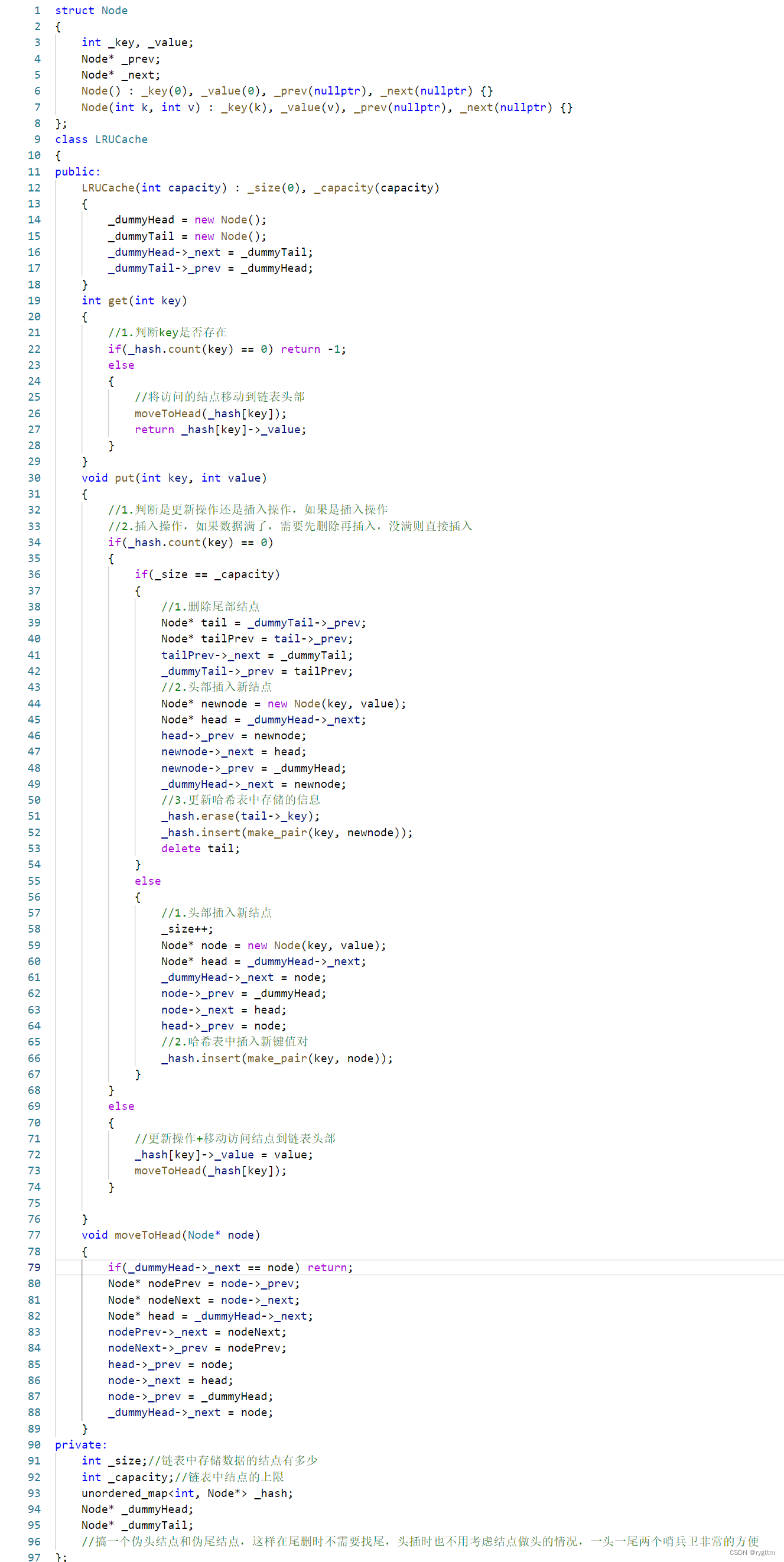The height and width of the screenshot is (1562, 784).
Task: Click the 'private:' access specifier
Action: [82, 1445]
